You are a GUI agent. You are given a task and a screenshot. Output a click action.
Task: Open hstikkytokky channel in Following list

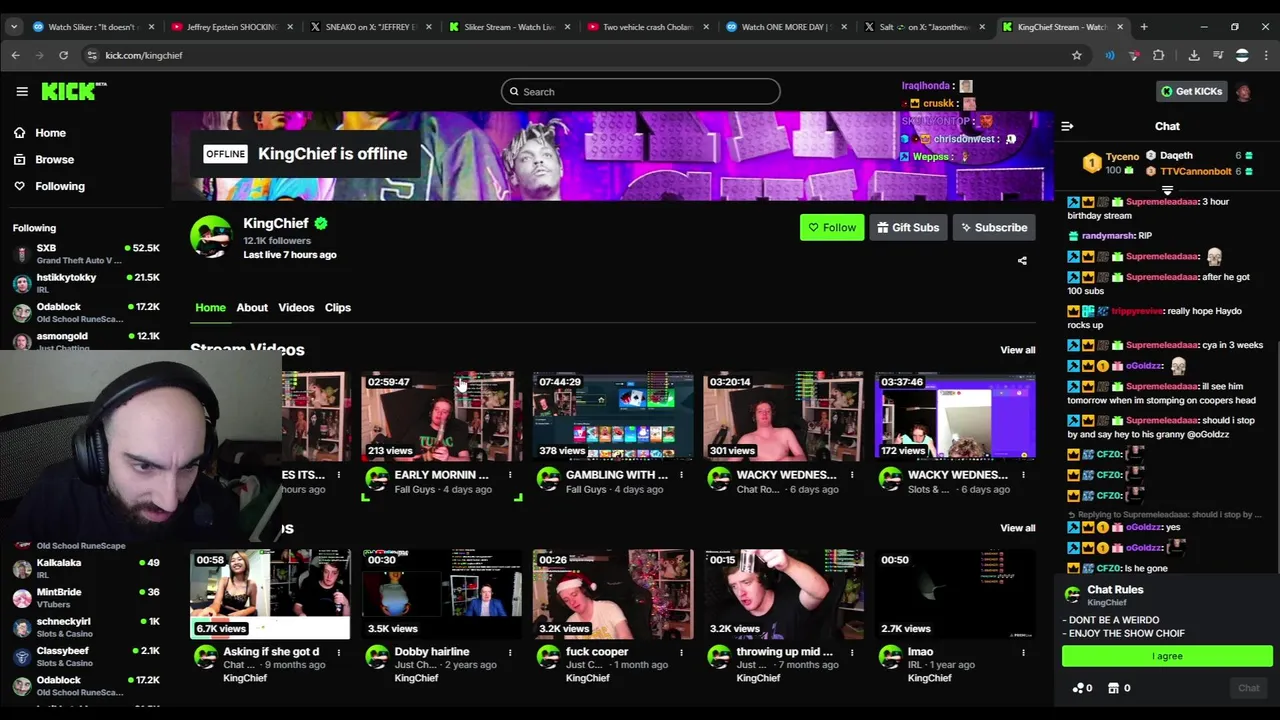tap(86, 283)
